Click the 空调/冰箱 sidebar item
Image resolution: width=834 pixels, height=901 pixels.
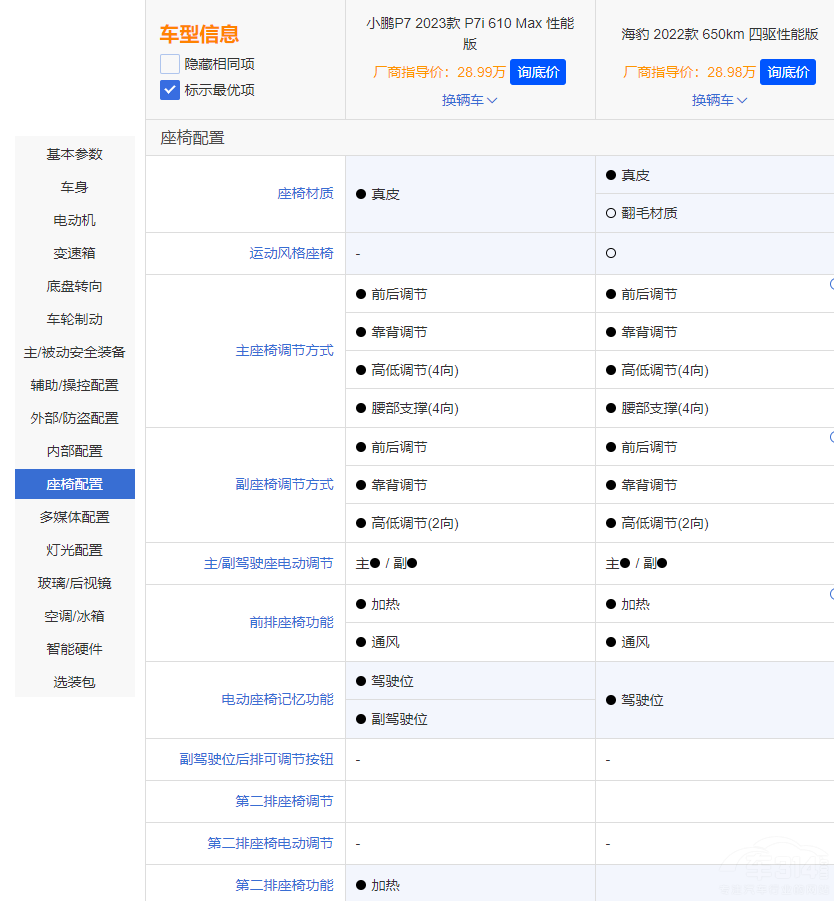point(74,616)
